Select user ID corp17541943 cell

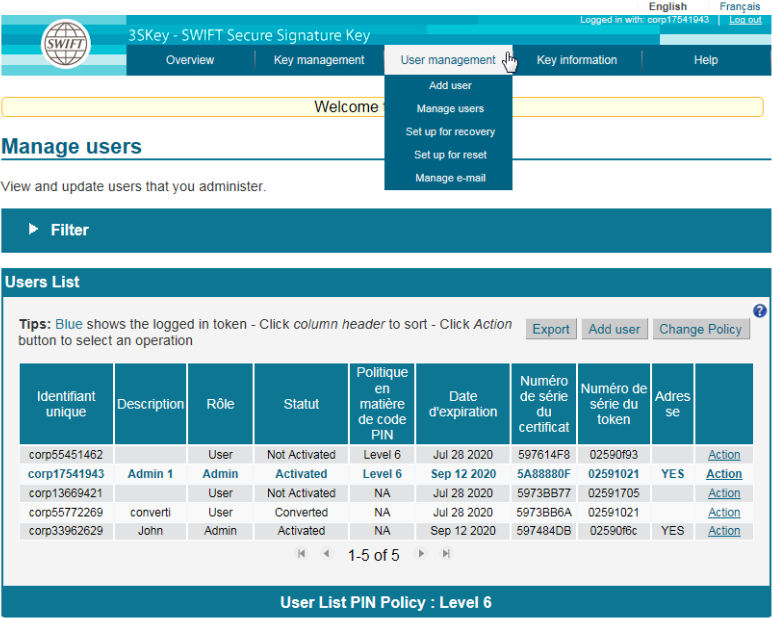(x=66, y=474)
